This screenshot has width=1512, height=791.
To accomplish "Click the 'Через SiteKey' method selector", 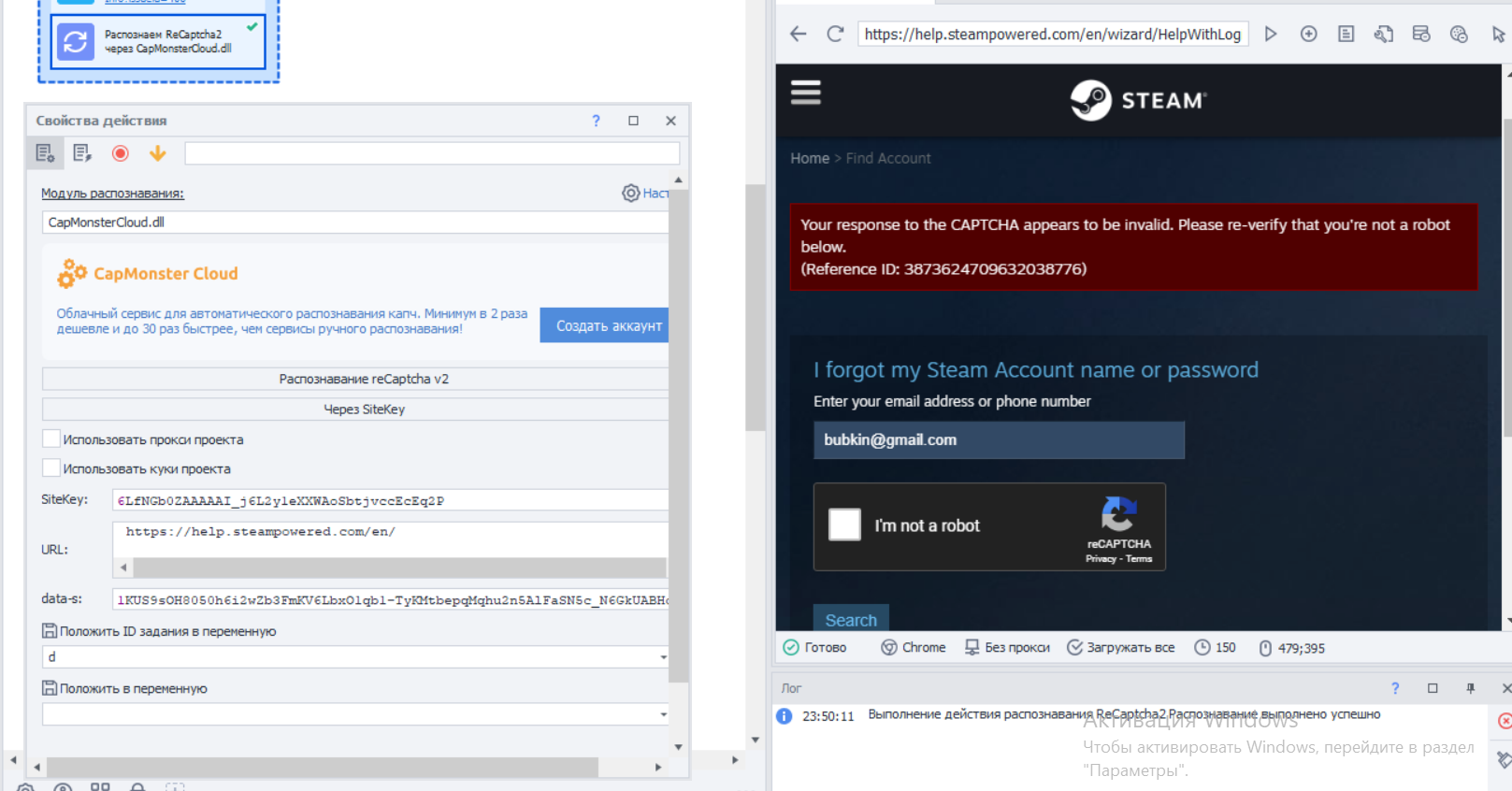I will coord(355,409).
